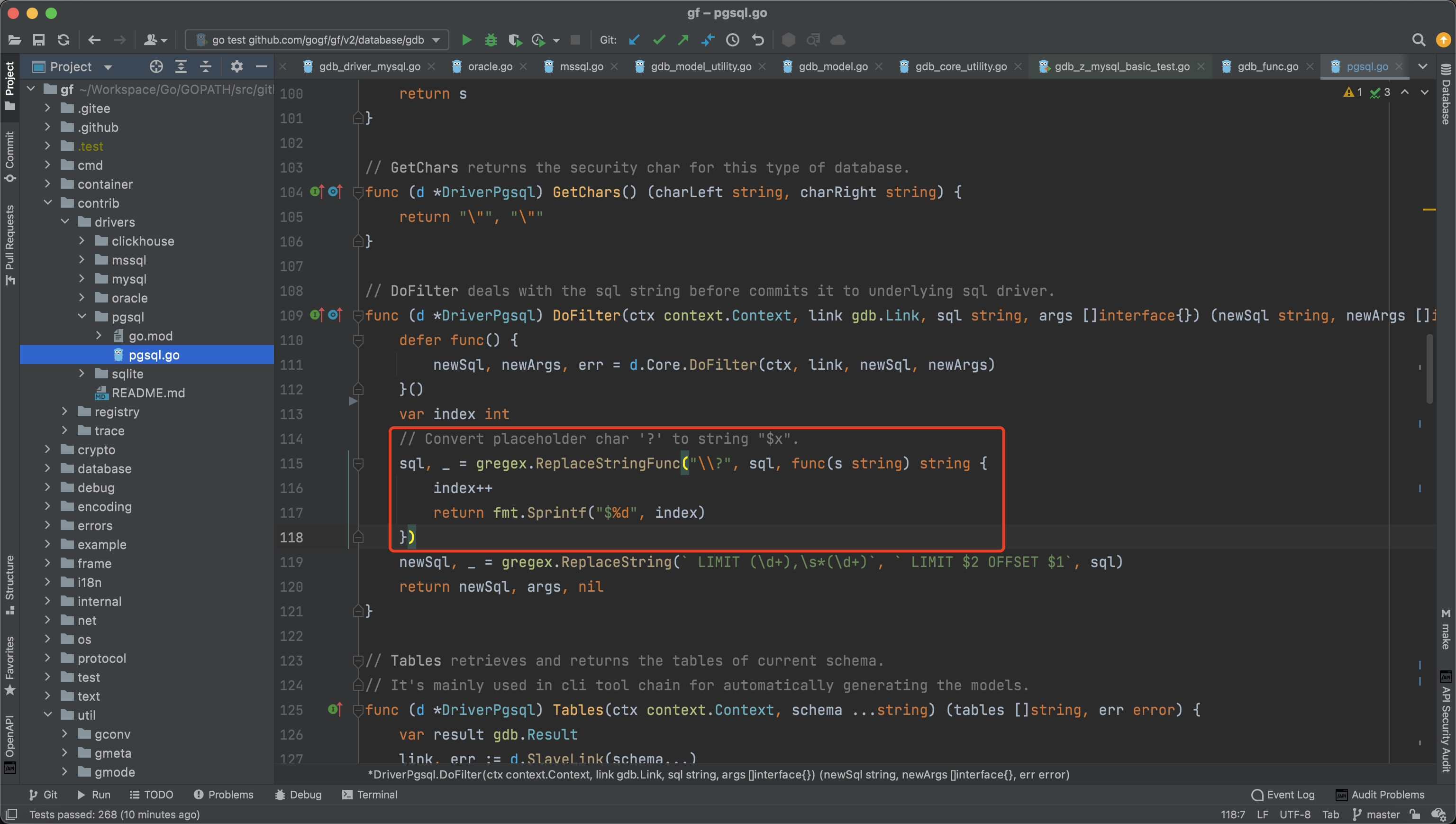1456x824 pixels.
Task: Expand the registry folder in Project tree
Action: coord(64,412)
